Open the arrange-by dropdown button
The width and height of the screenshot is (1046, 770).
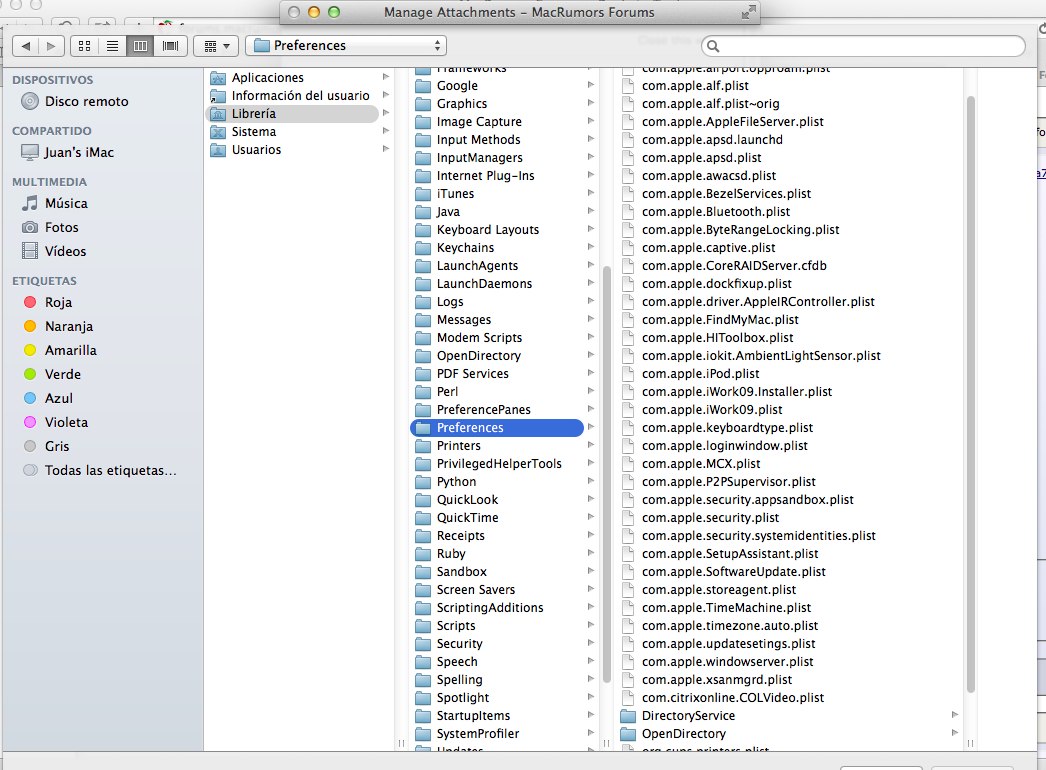[x=216, y=46]
